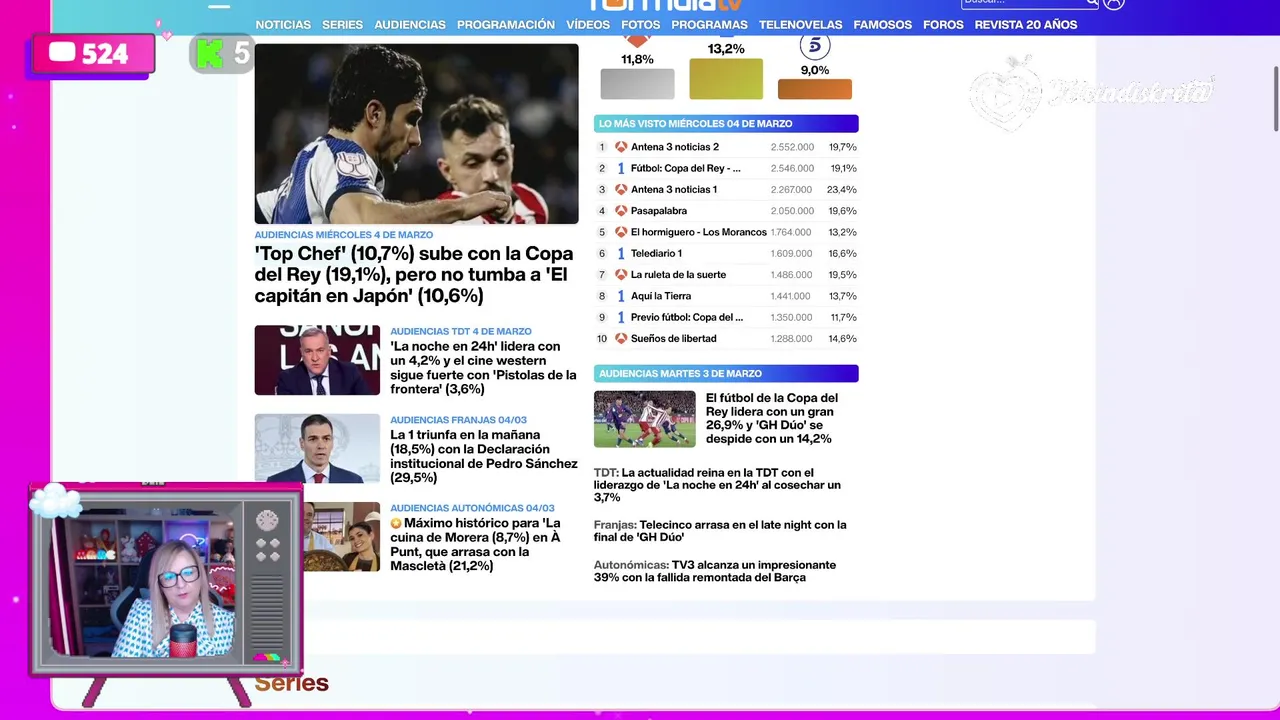The height and width of the screenshot is (720, 1280).
Task: Click the search magnifier icon
Action: click(x=1092, y=3)
